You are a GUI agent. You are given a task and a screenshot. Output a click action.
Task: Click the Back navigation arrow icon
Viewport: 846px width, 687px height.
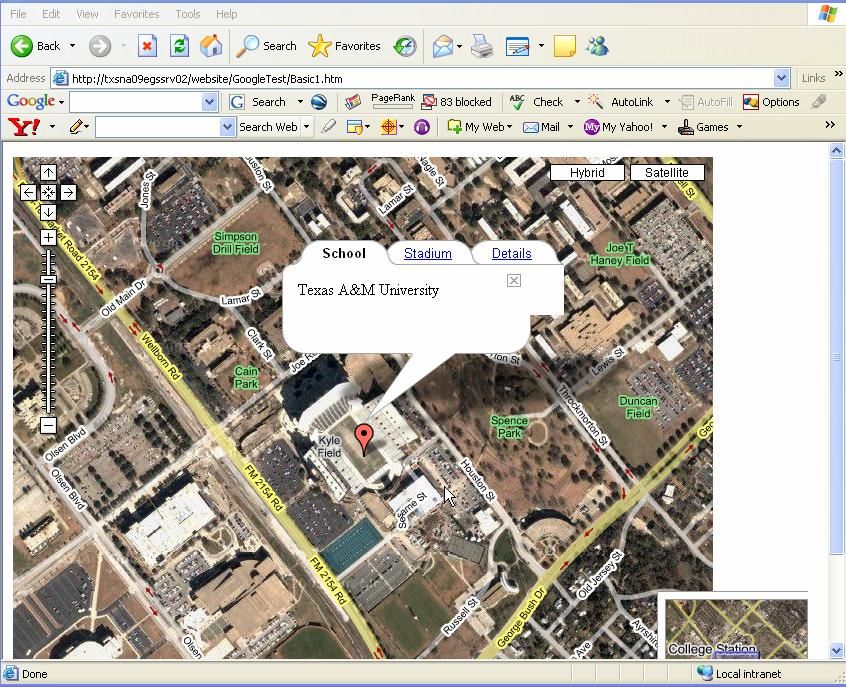click(x=22, y=46)
